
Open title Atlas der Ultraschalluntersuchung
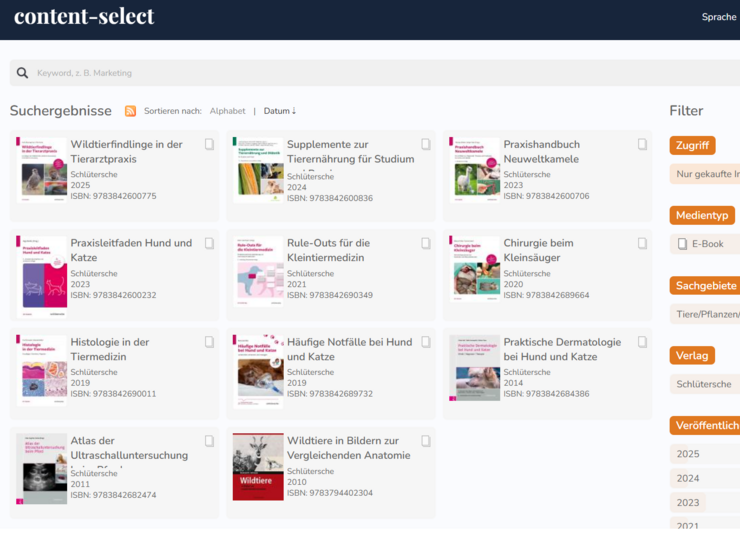click(129, 448)
